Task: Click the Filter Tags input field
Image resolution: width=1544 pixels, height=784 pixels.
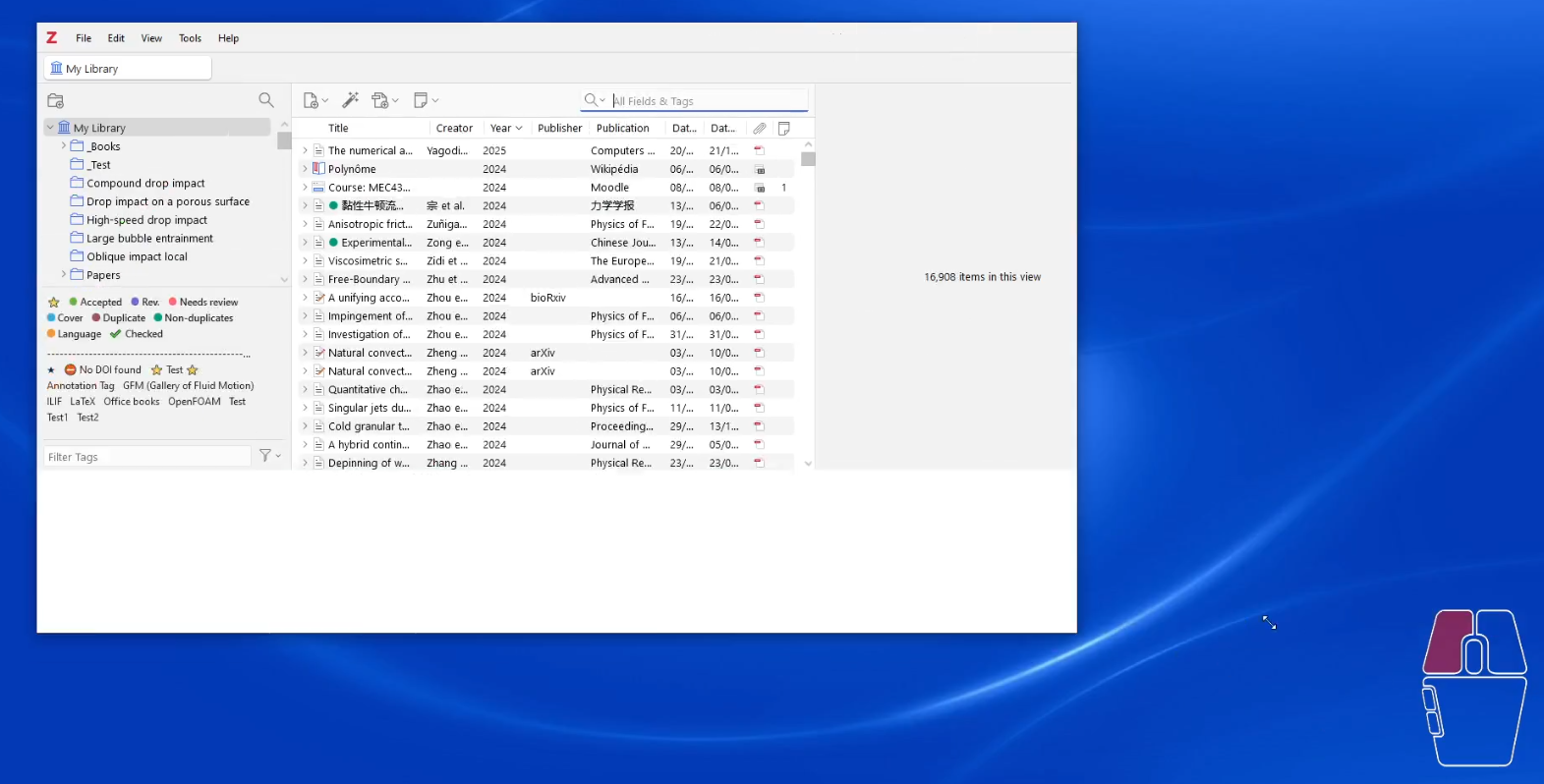Action: pyautogui.click(x=147, y=457)
